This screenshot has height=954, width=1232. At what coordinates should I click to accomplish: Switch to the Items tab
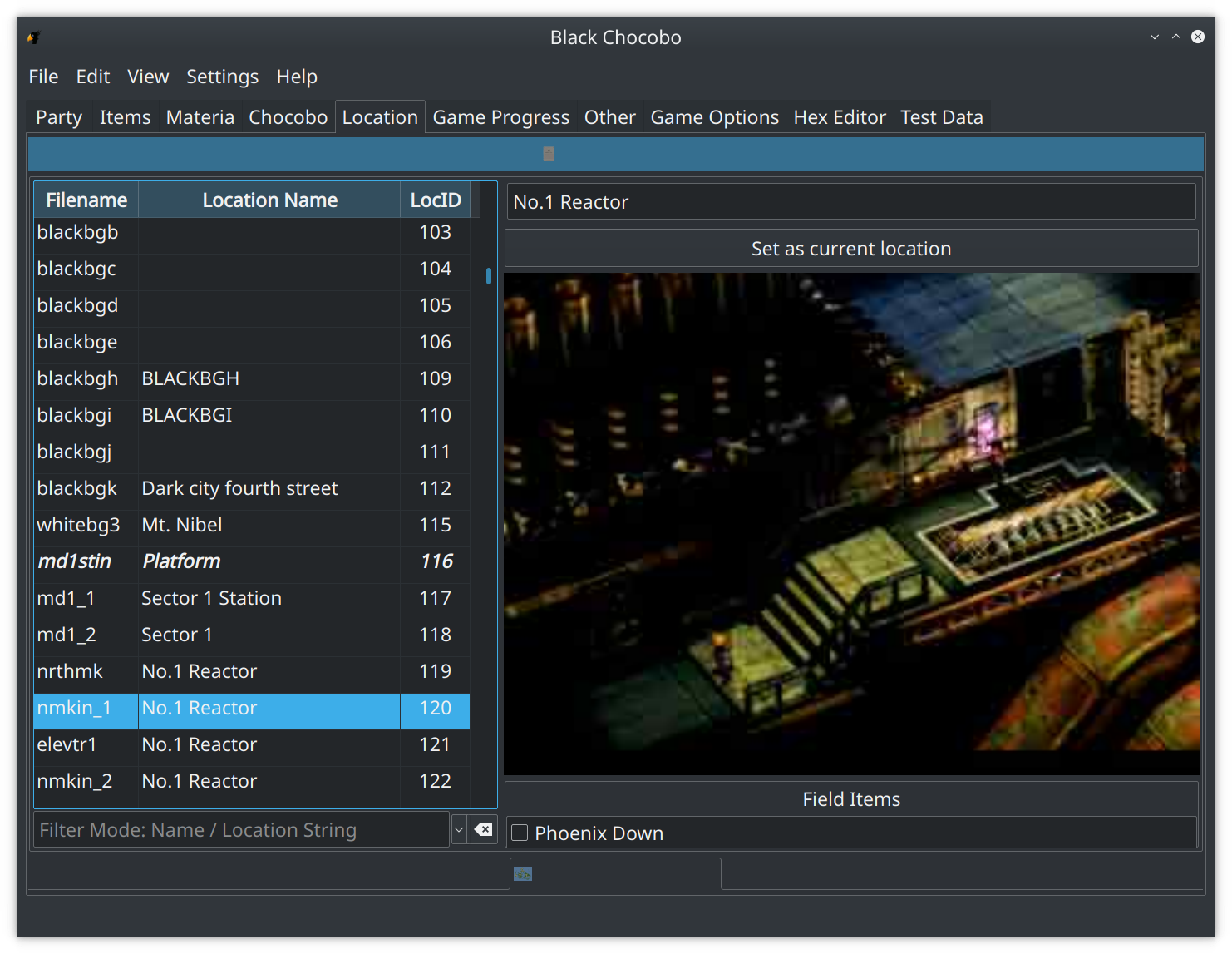[x=126, y=117]
